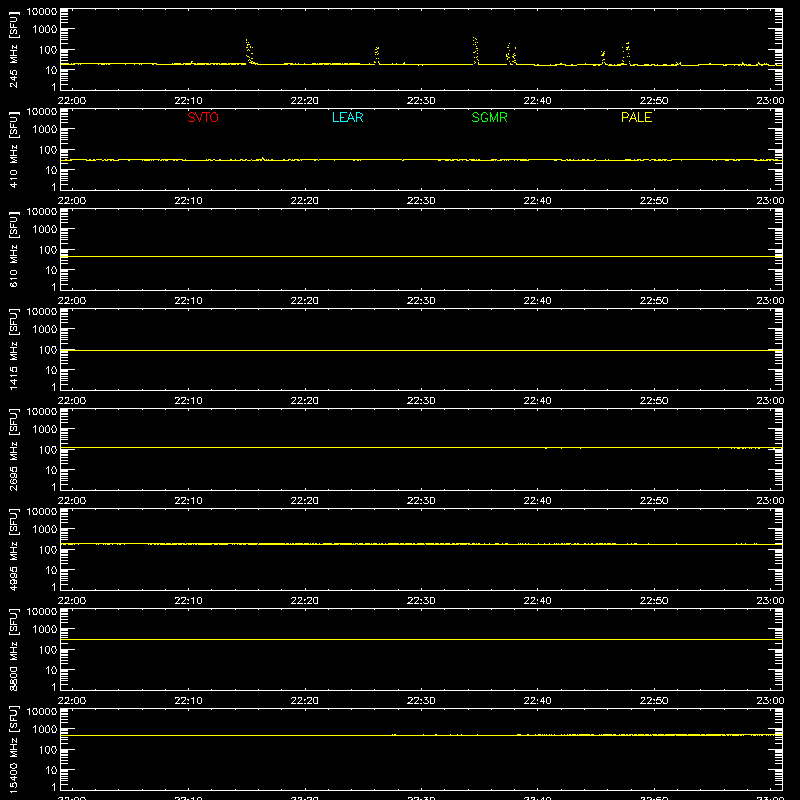Viewport: 800px width, 800px height.
Task: Click 22:10 time label below 8800 MHz plot
Action: coord(188,701)
